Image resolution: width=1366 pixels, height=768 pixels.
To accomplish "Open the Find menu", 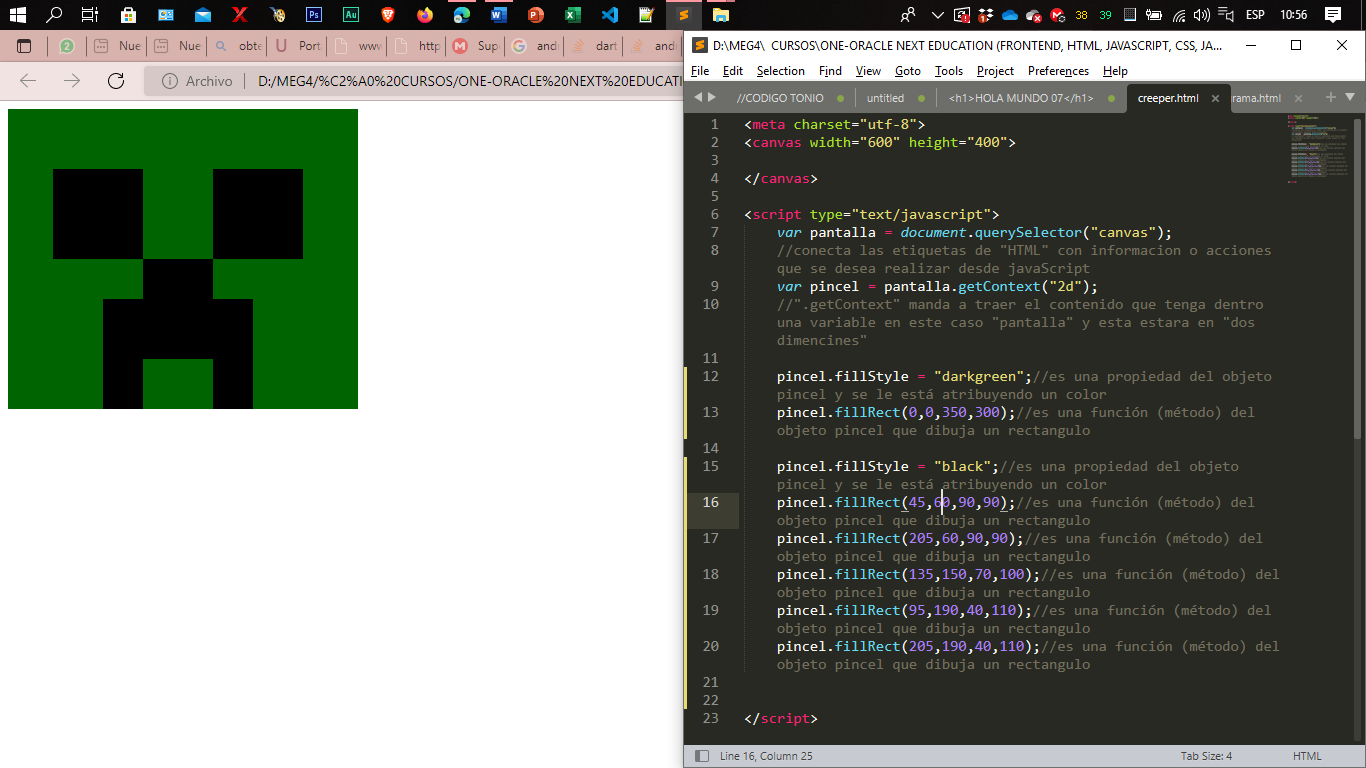I will (x=830, y=71).
